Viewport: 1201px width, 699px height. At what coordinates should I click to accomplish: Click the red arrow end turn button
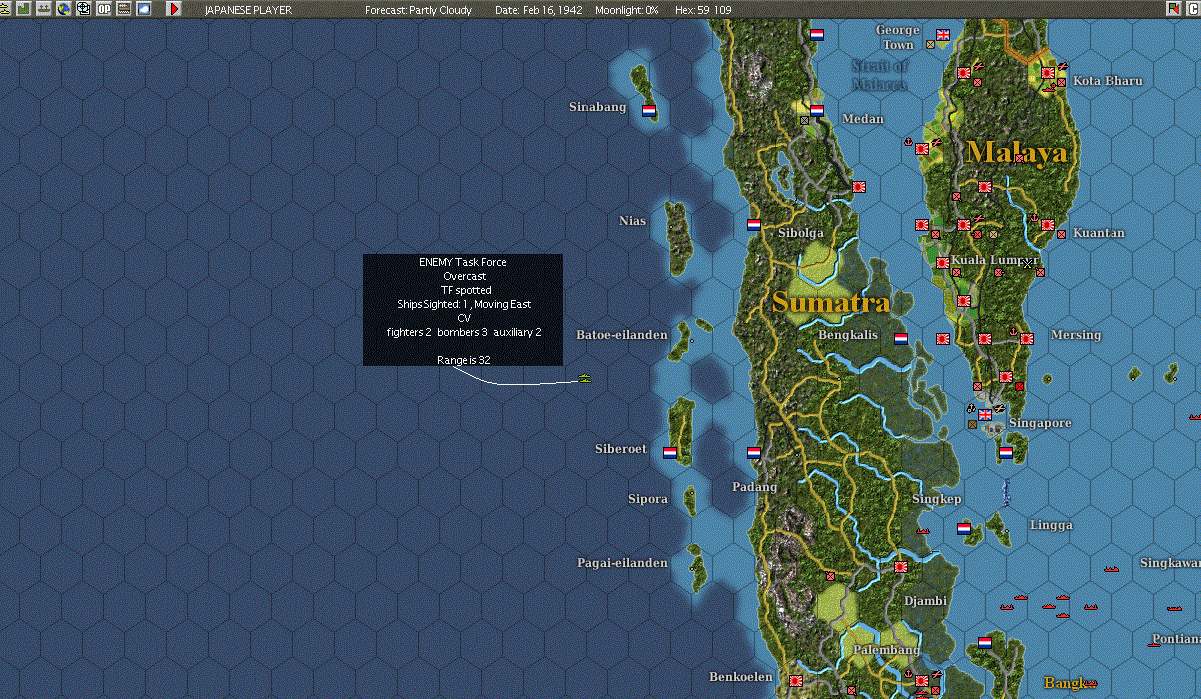[x=174, y=8]
